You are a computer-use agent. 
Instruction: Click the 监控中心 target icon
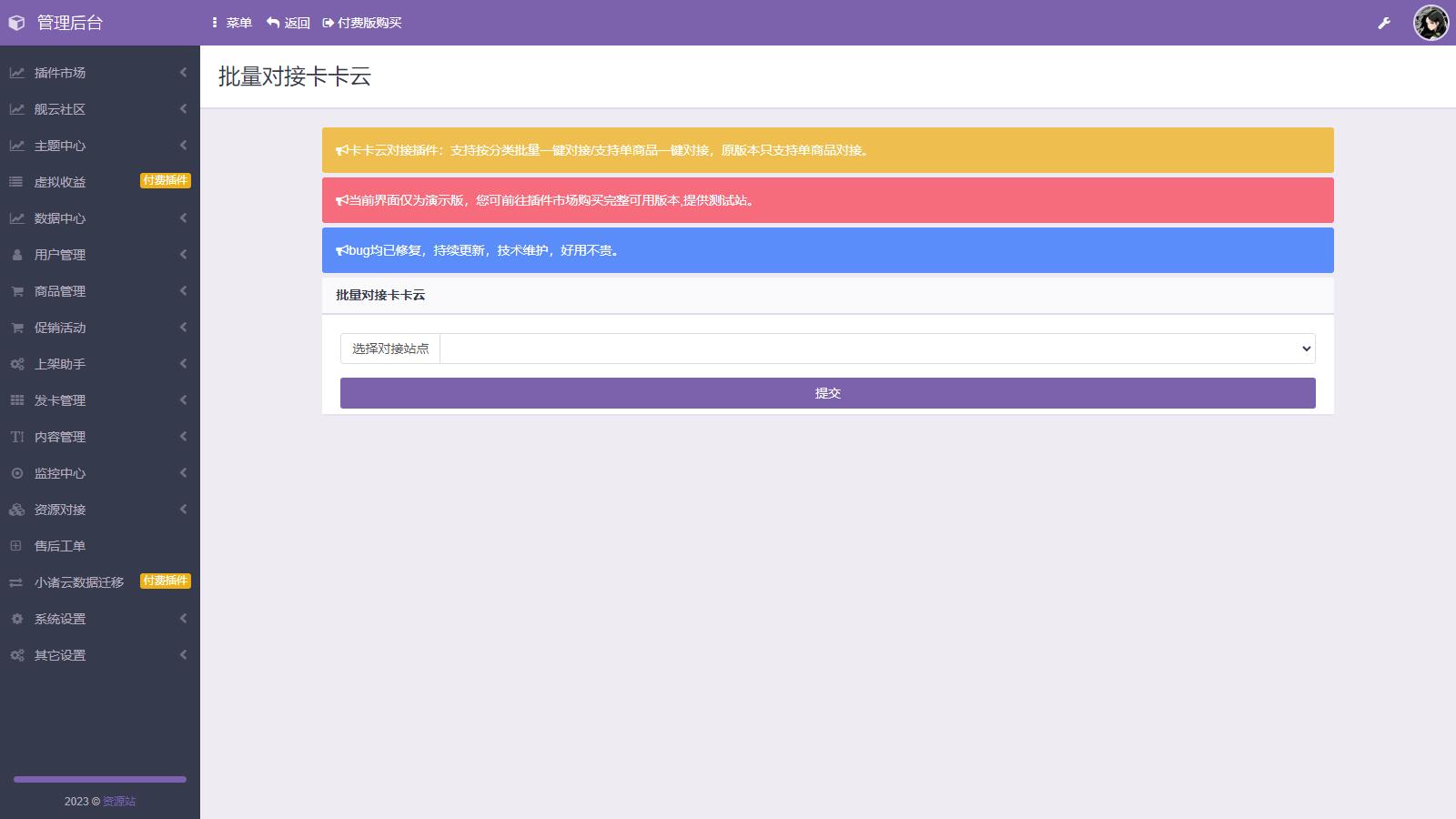(x=16, y=473)
